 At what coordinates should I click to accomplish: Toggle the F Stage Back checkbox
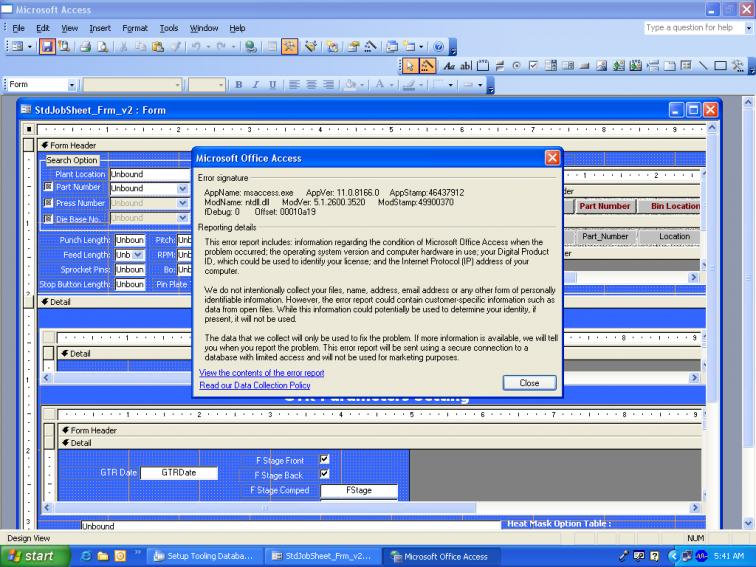tap(324, 474)
